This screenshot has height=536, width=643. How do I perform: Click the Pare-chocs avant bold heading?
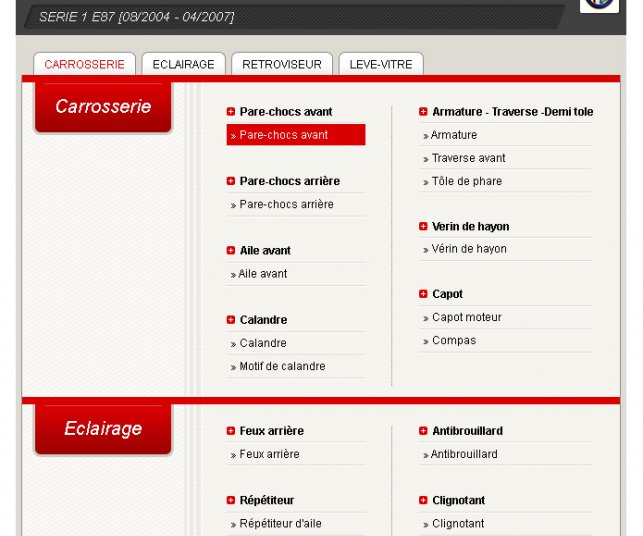286,112
